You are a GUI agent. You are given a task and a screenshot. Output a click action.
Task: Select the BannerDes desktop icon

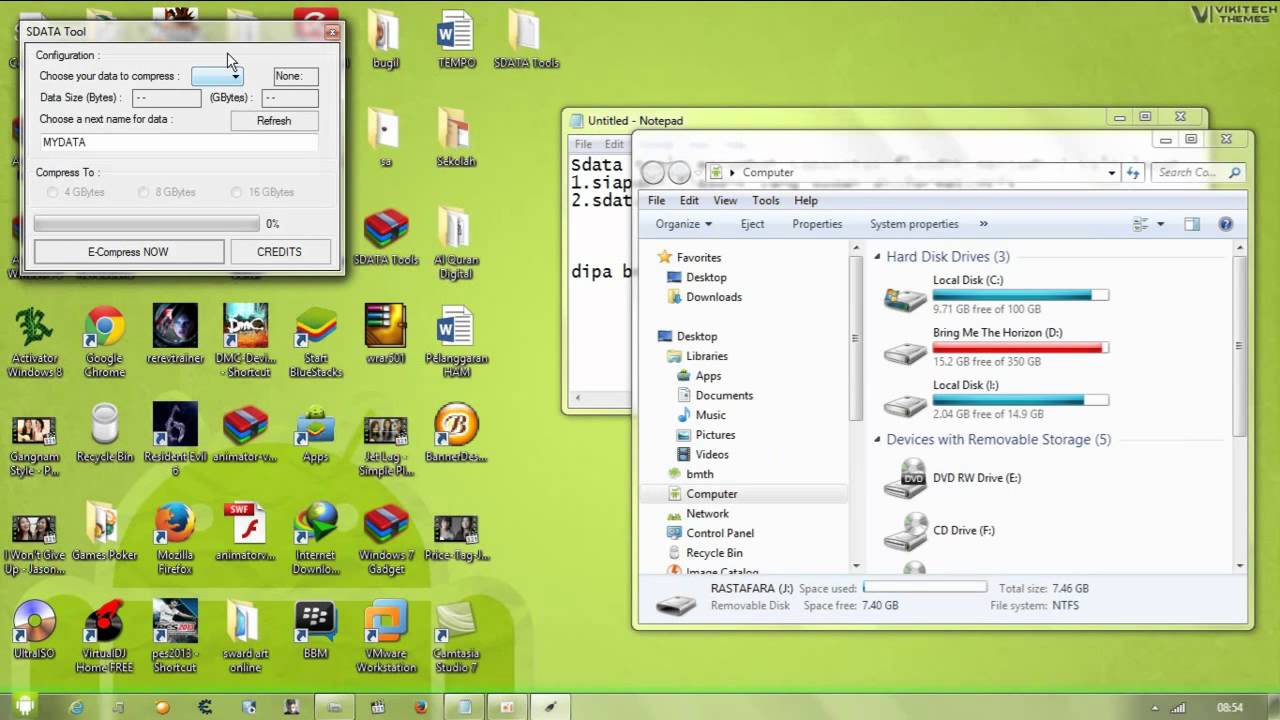tap(456, 432)
